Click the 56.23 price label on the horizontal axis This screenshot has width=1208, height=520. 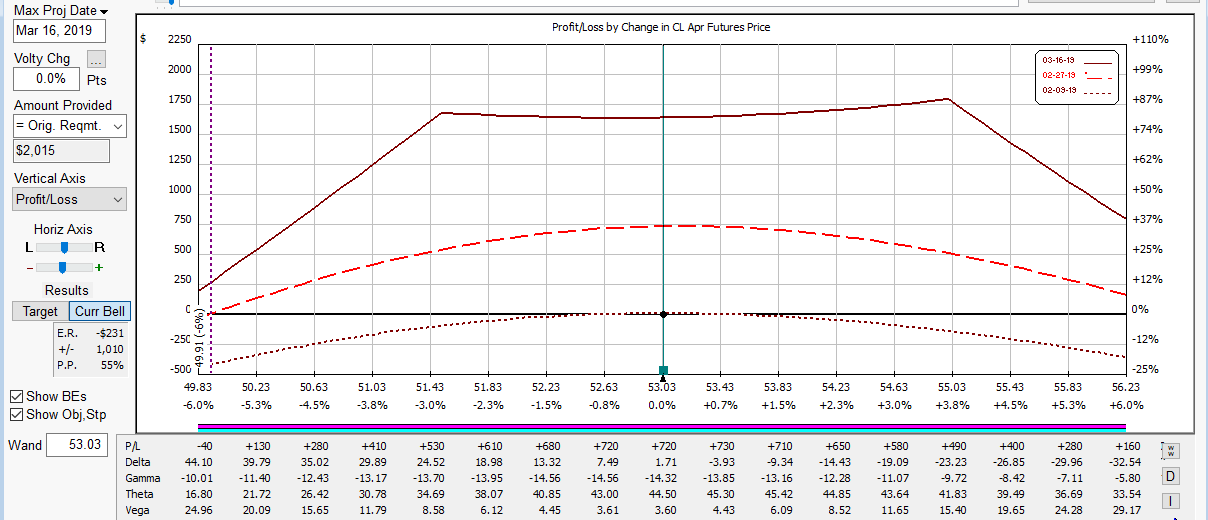[1126, 387]
